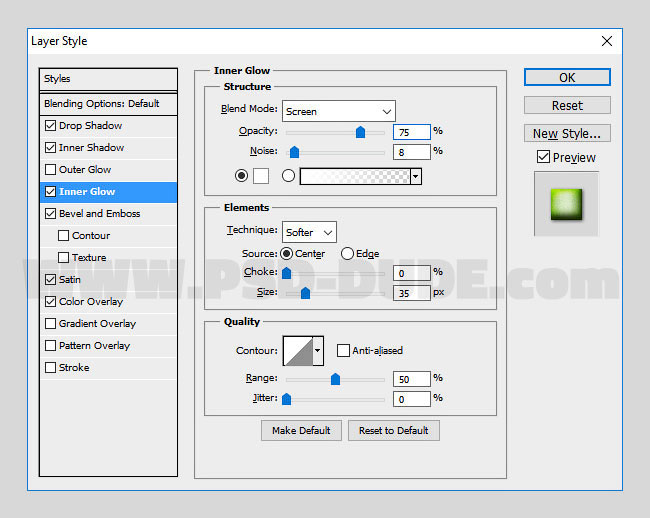Click the Opacity slider handle
This screenshot has width=650, height=518.
coord(360,132)
